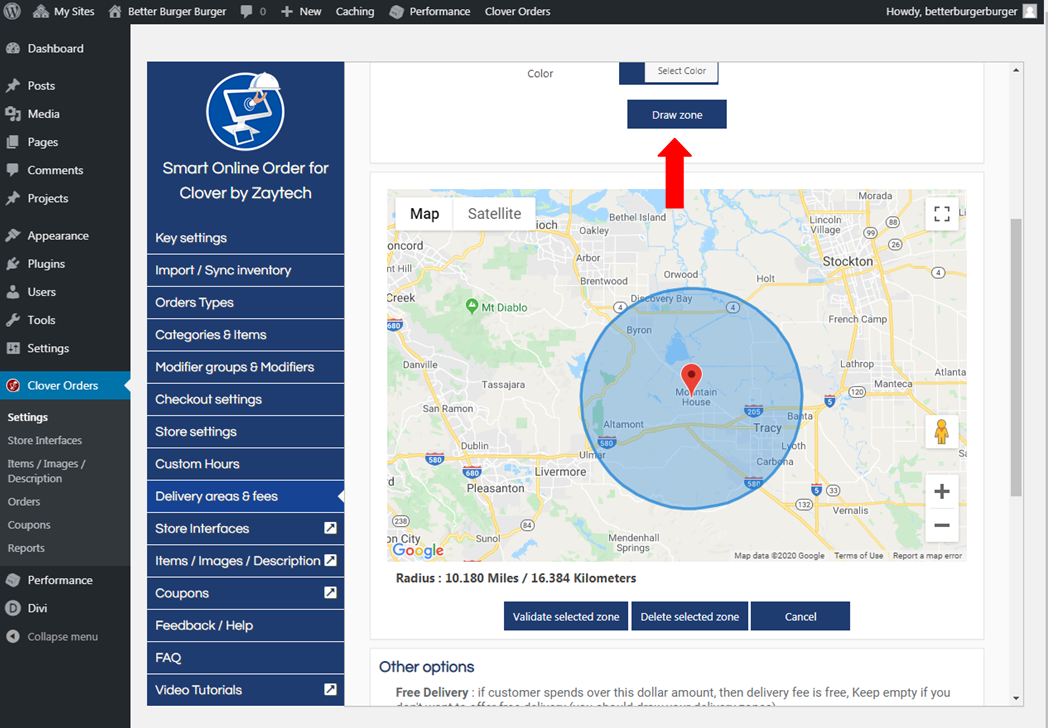Open Checkout settings tab
The width and height of the screenshot is (1048, 728).
pos(245,399)
